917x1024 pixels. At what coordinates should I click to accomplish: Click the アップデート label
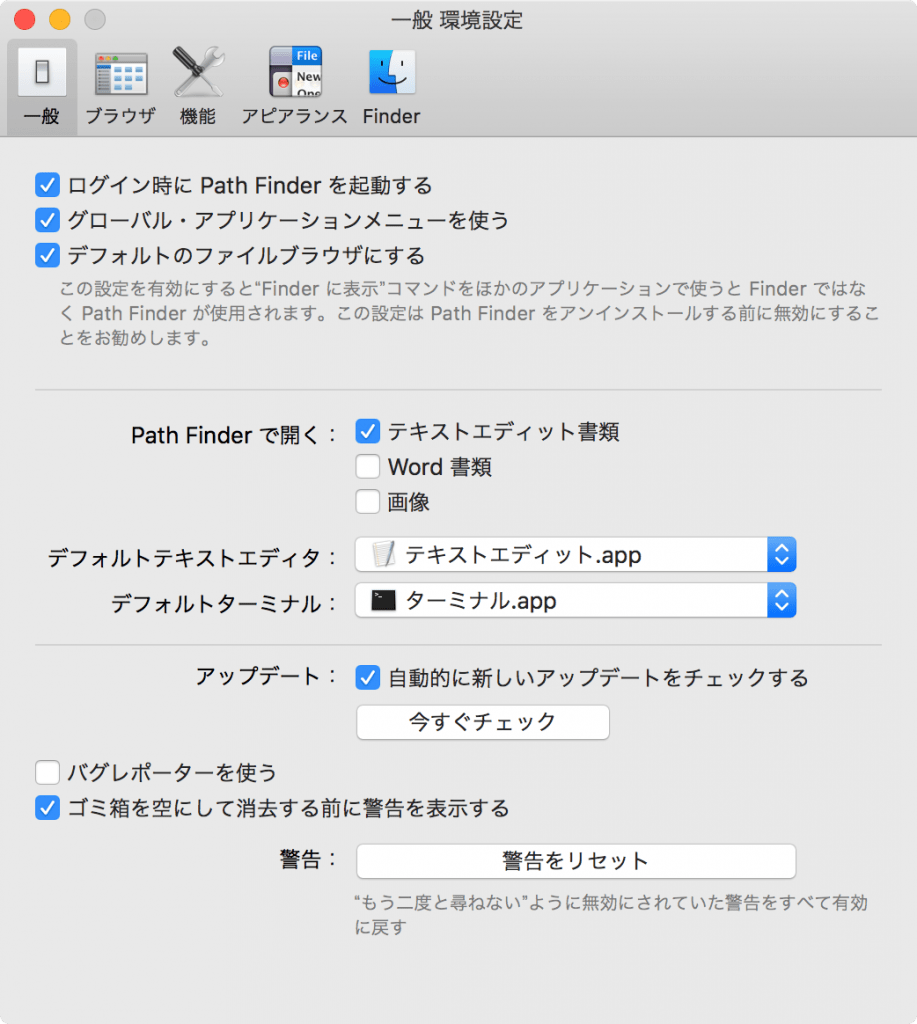[x=265, y=677]
